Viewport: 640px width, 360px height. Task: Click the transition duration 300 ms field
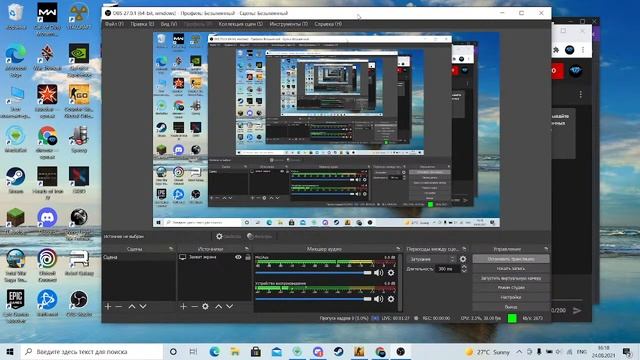tap(447, 269)
